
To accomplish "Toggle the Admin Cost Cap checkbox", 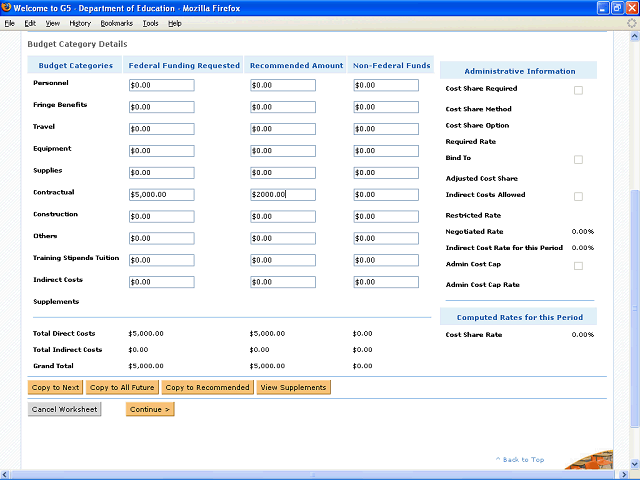I will [x=578, y=266].
